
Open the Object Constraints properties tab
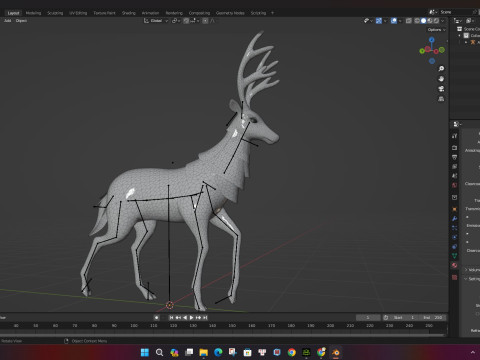[454, 246]
